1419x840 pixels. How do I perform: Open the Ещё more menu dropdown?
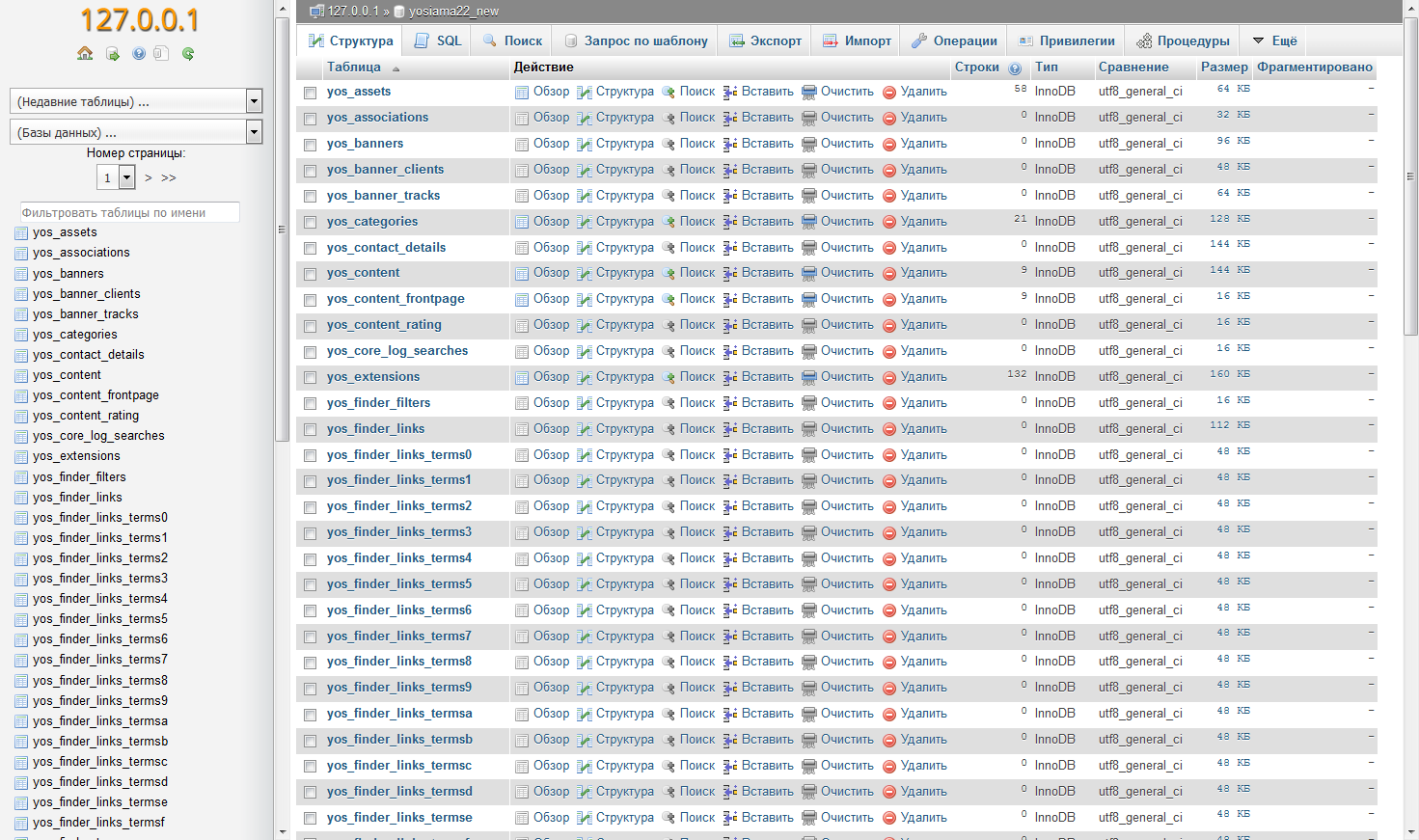pyautogui.click(x=1274, y=41)
